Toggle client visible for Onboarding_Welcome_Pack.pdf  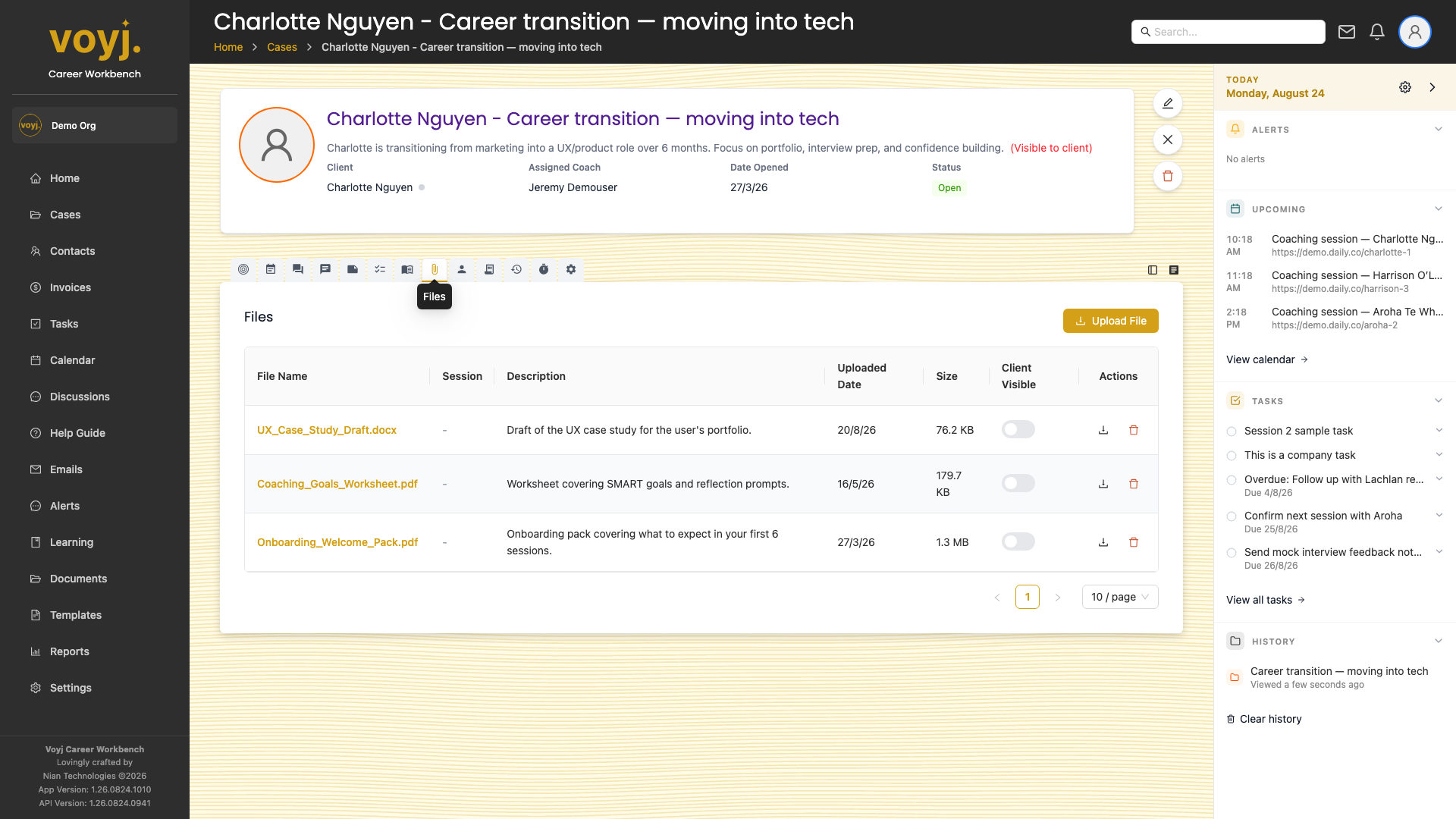(x=1018, y=541)
